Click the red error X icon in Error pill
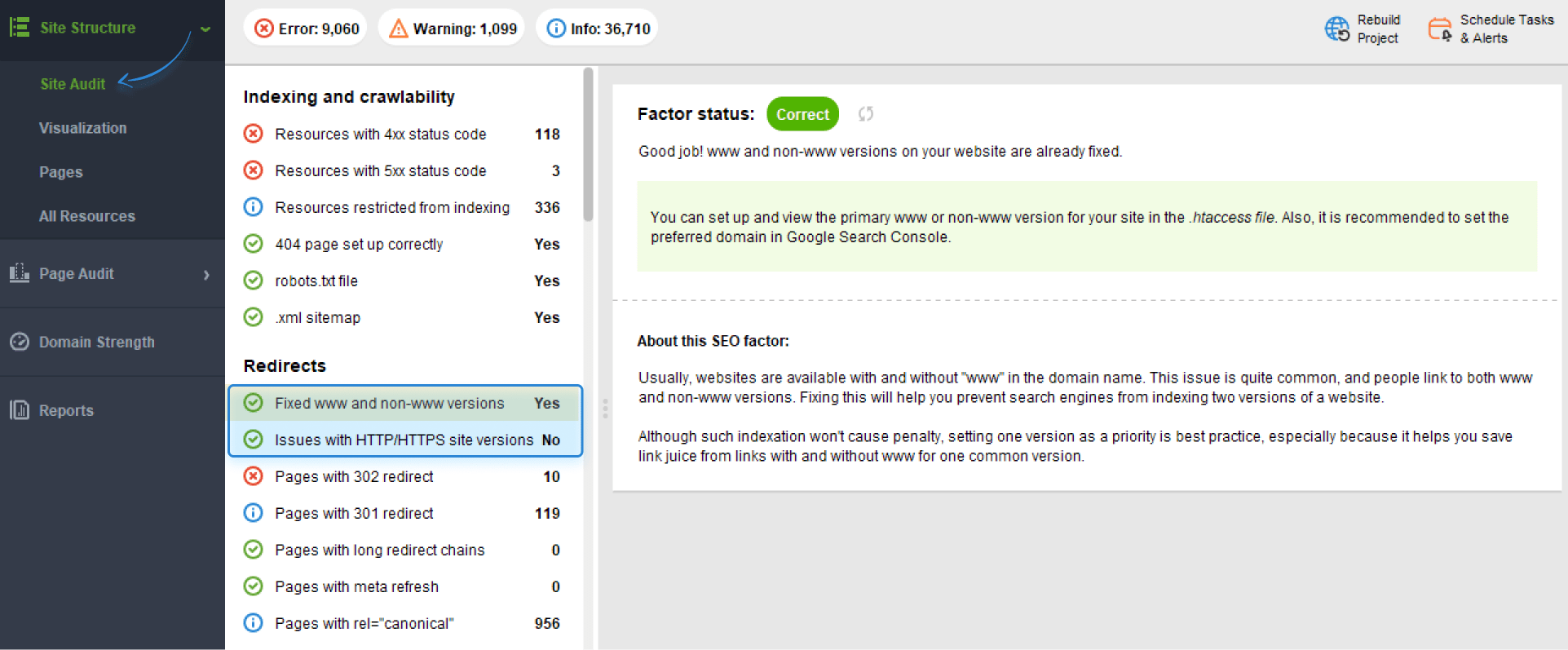The height and width of the screenshot is (650, 1568). pos(263,29)
